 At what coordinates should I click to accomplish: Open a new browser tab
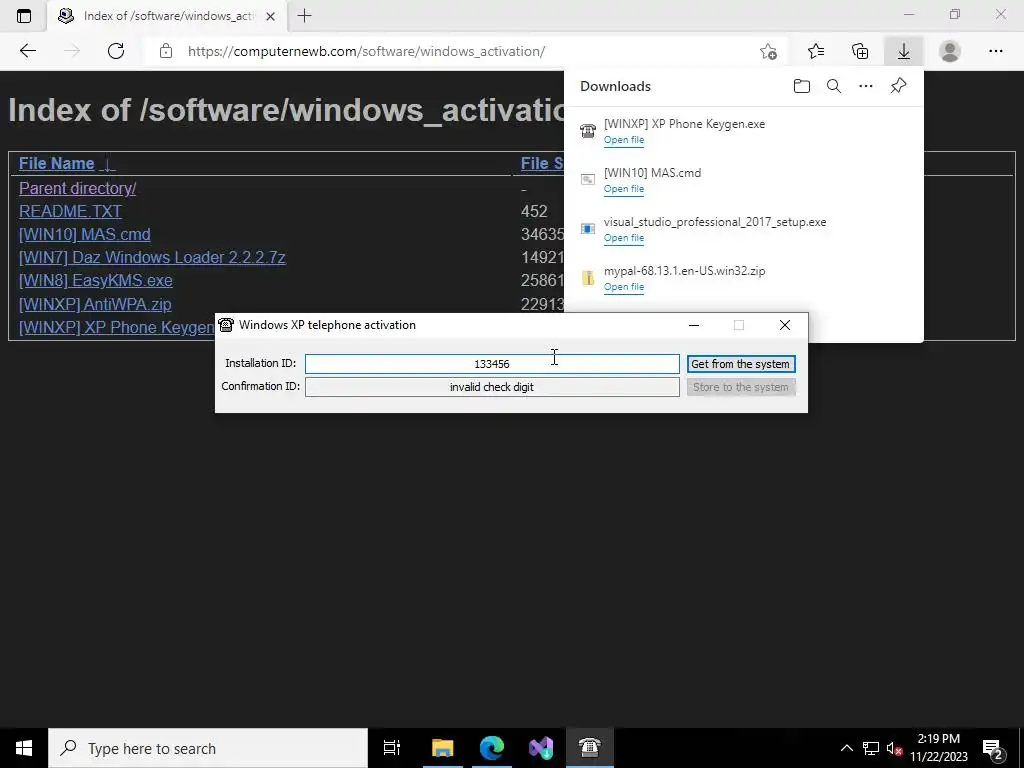(304, 16)
